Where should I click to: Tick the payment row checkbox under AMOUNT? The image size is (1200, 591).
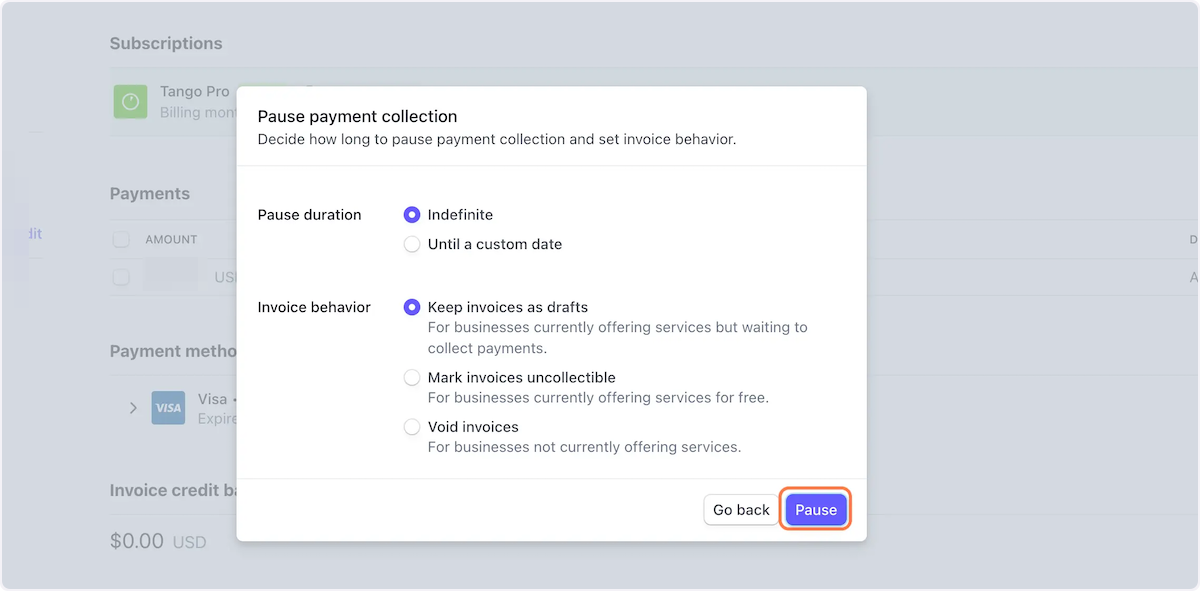coord(121,277)
